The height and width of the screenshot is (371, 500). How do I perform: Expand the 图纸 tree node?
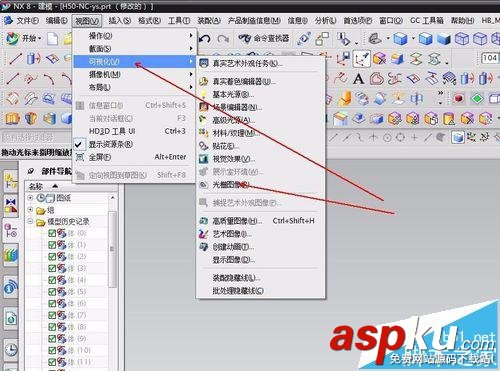pyautogui.click(x=30, y=198)
